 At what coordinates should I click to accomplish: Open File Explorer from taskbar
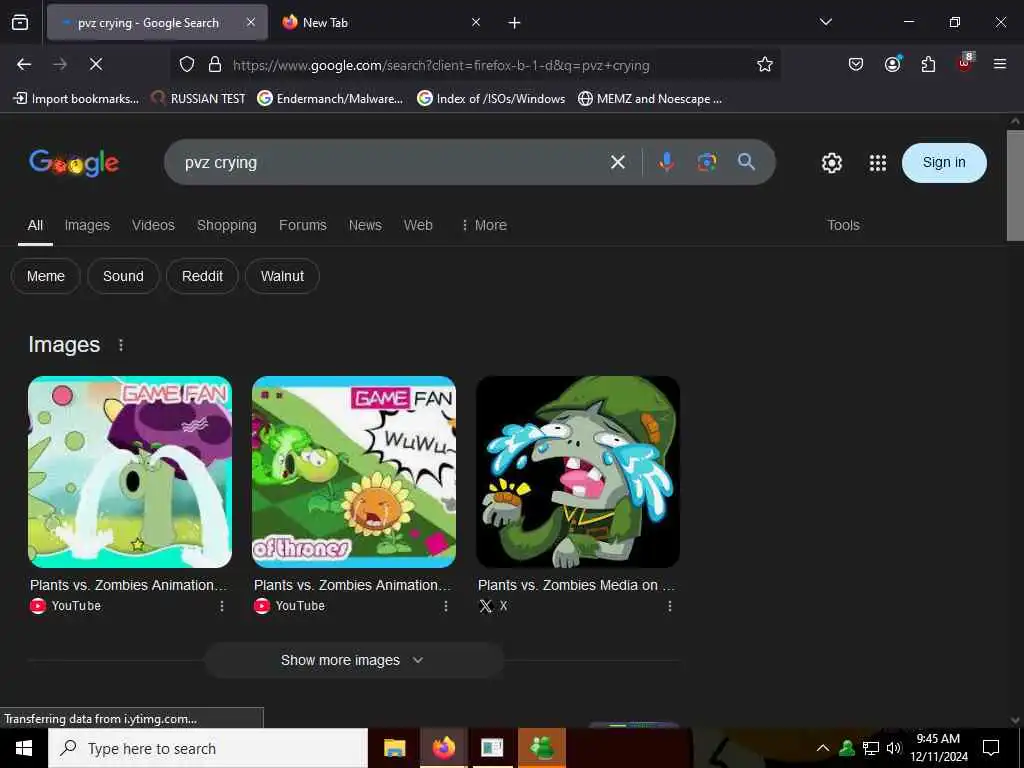[x=394, y=748]
